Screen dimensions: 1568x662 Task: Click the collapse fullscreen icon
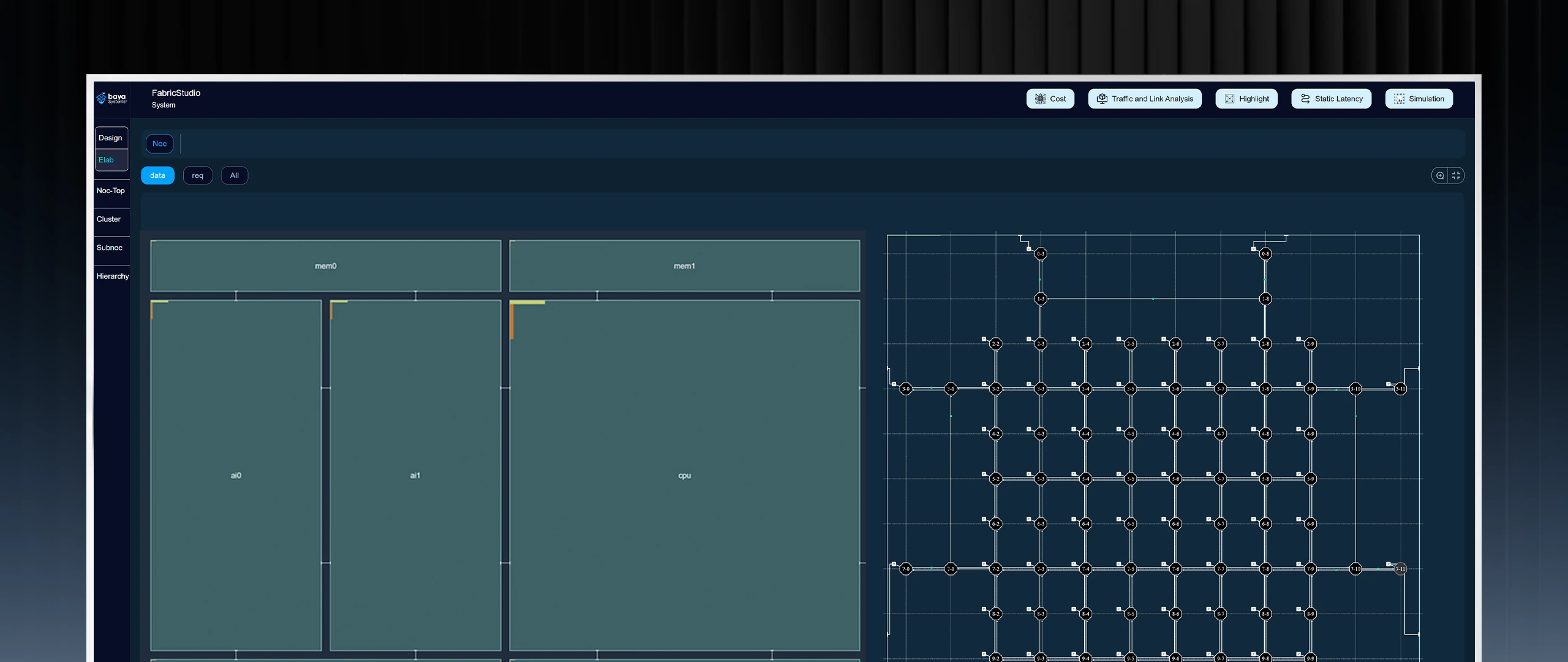(1456, 175)
